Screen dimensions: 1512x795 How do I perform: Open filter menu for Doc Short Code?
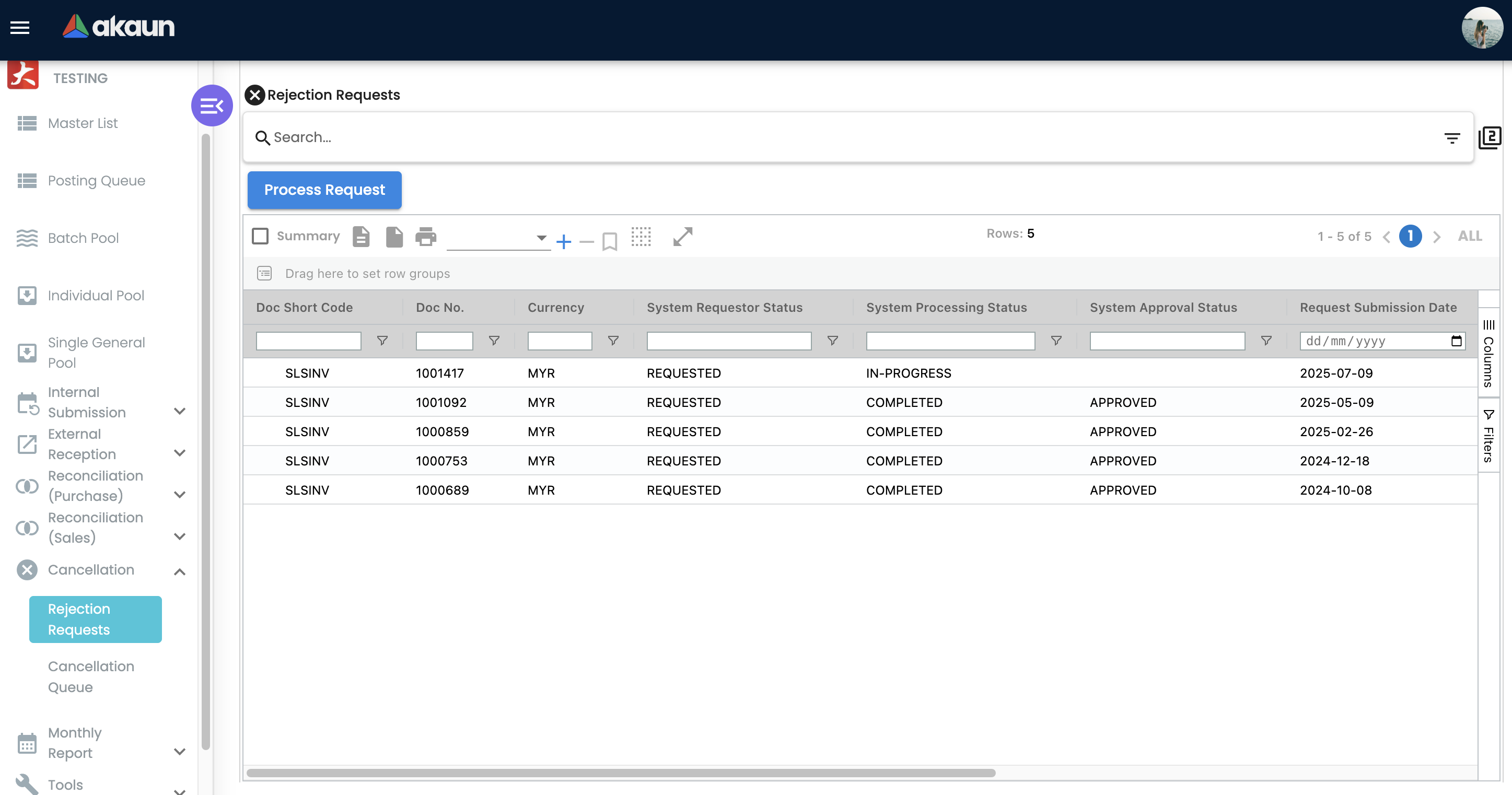click(x=382, y=340)
